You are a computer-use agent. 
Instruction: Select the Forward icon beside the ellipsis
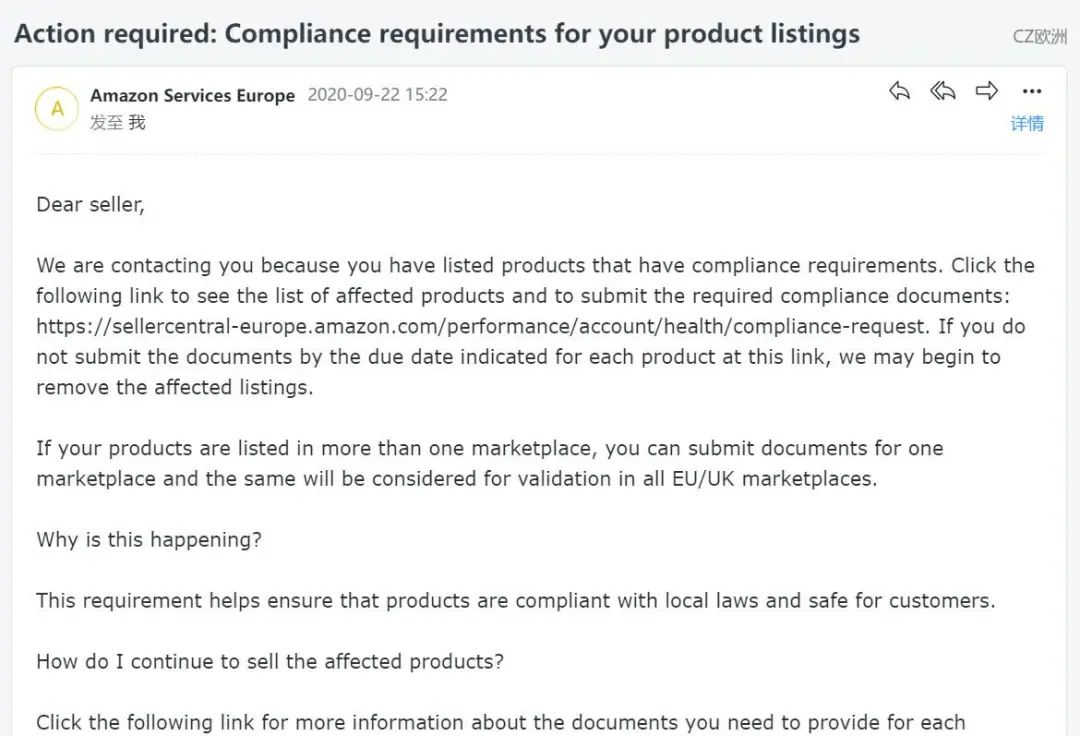(x=986, y=90)
